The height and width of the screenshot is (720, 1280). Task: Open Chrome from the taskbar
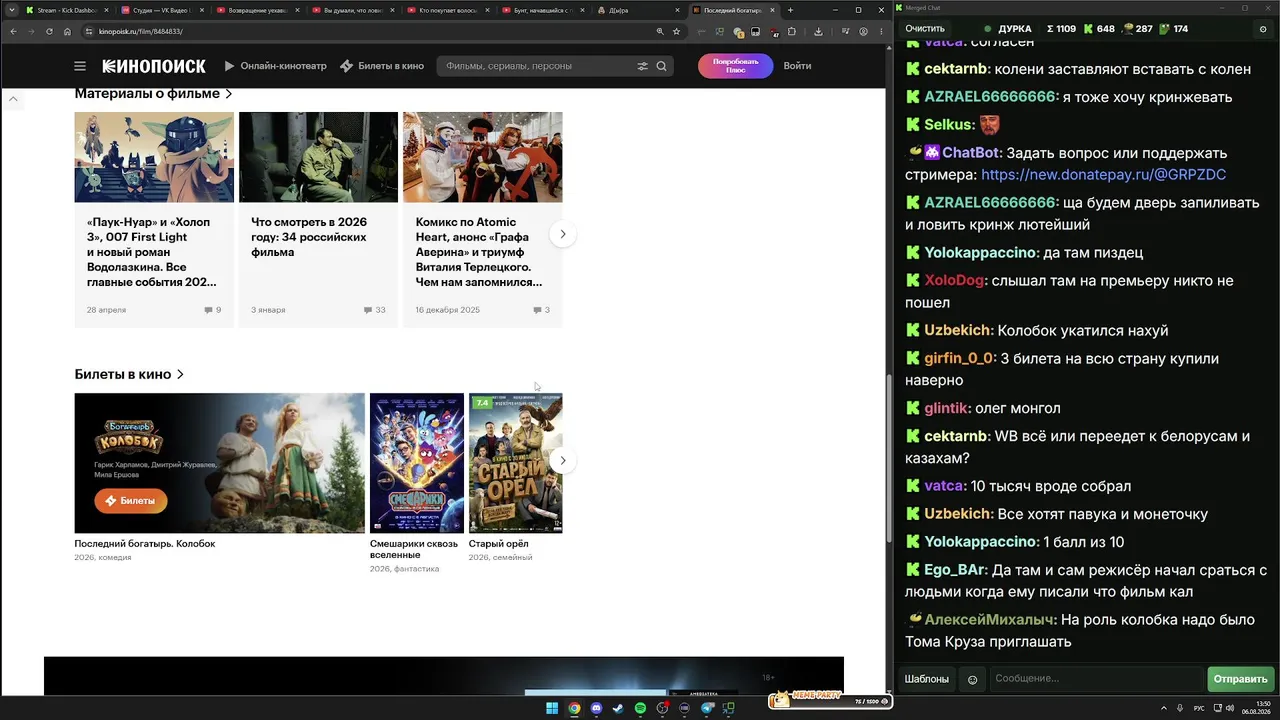click(x=575, y=709)
